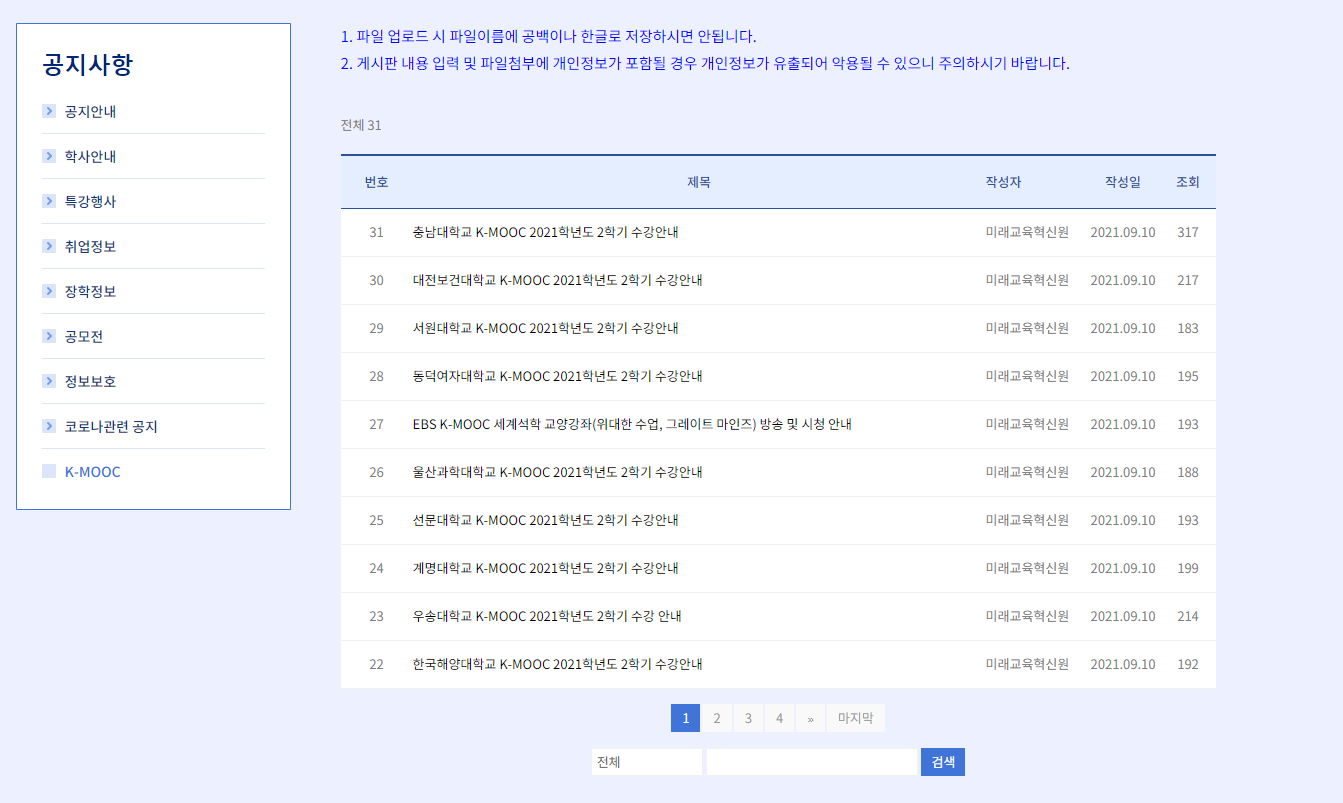Image resolution: width=1343 pixels, height=803 pixels.
Task: Open the 공지안내 sidebar menu
Action: tap(90, 111)
